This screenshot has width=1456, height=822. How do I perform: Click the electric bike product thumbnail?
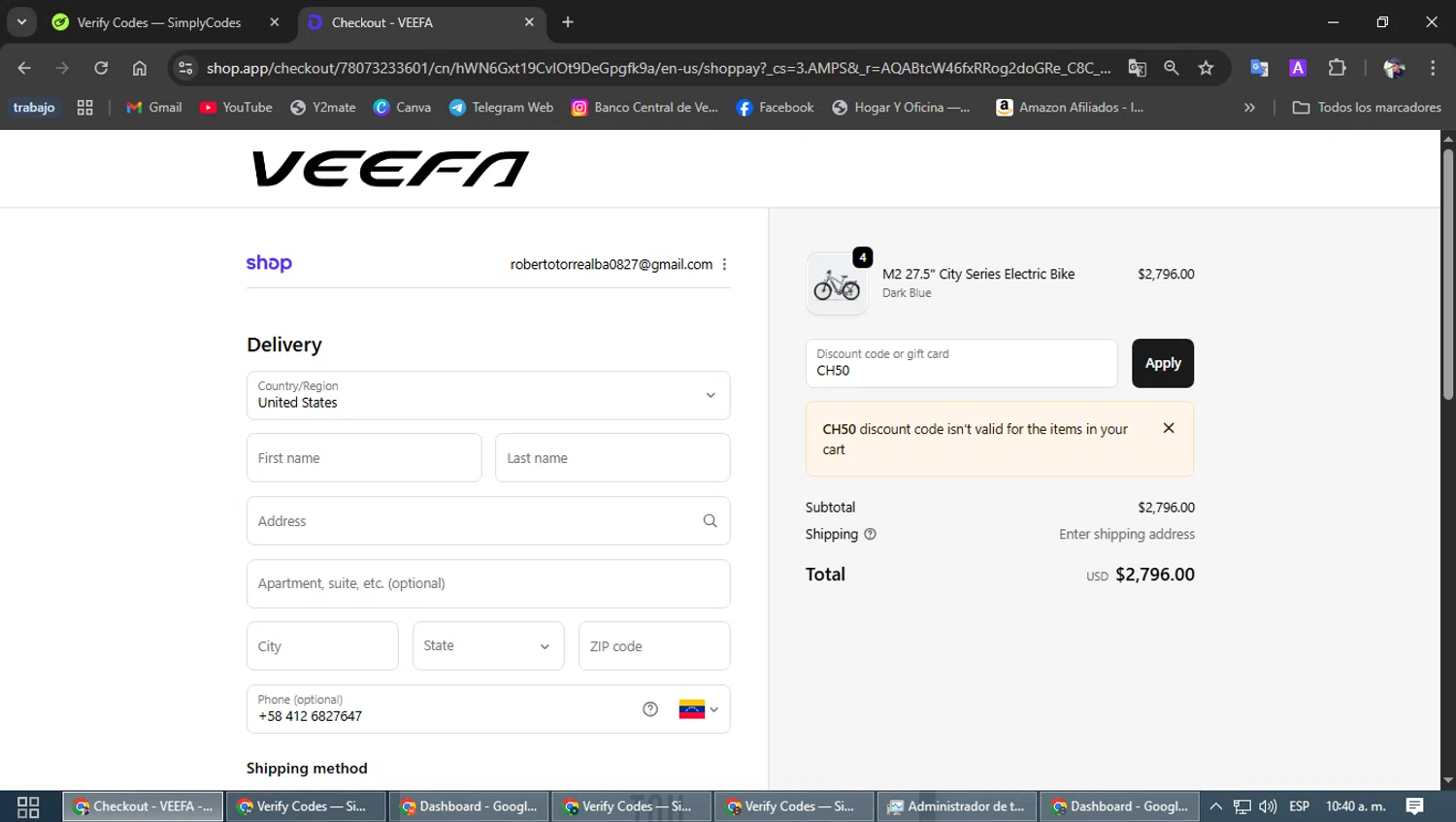pyautogui.click(x=837, y=283)
